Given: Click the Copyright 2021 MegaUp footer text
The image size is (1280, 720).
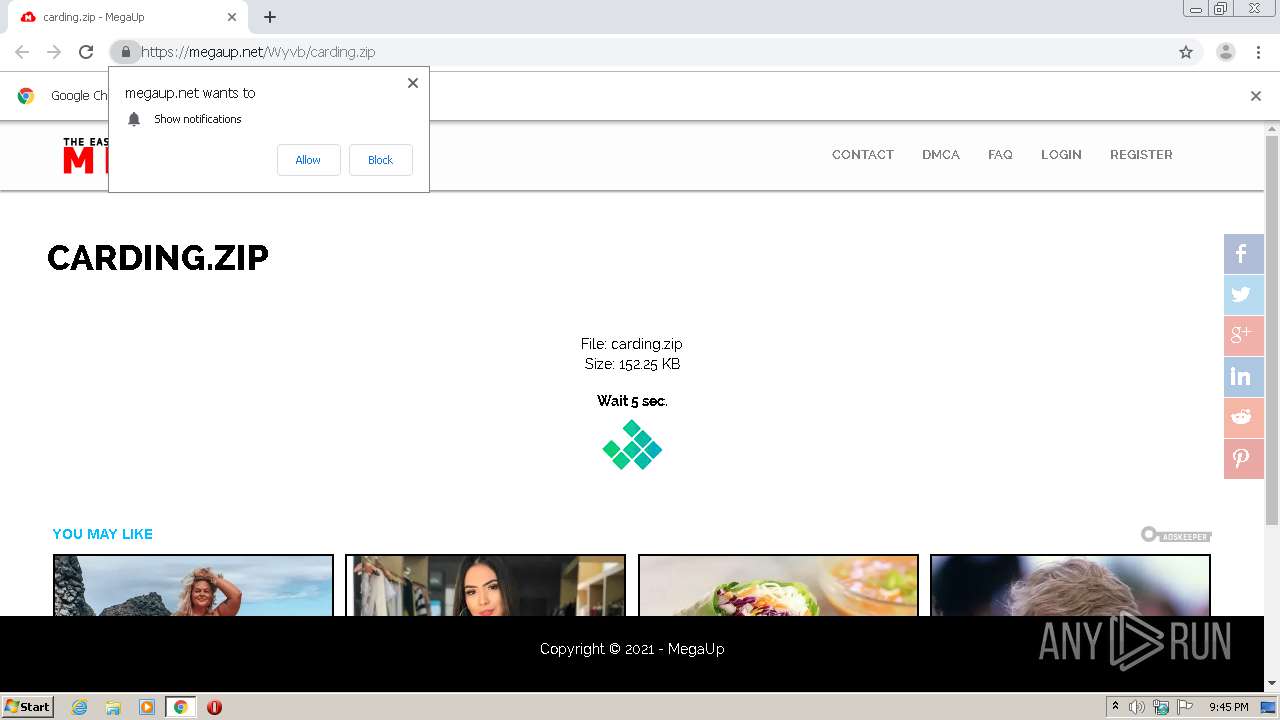Looking at the screenshot, I should click(632, 649).
